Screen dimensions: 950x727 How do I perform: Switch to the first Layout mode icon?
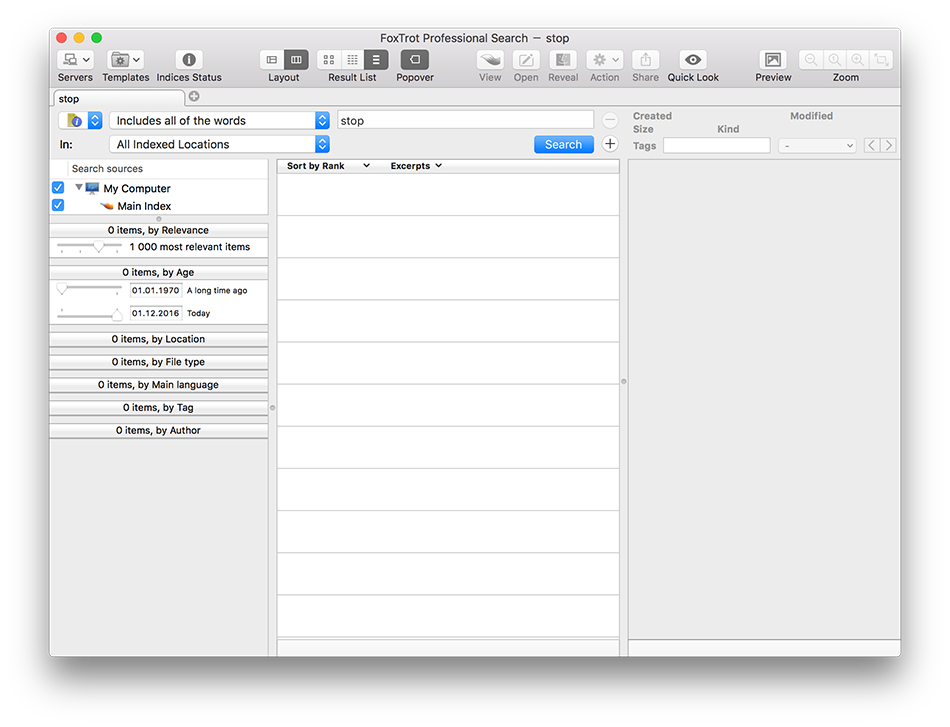pos(272,59)
